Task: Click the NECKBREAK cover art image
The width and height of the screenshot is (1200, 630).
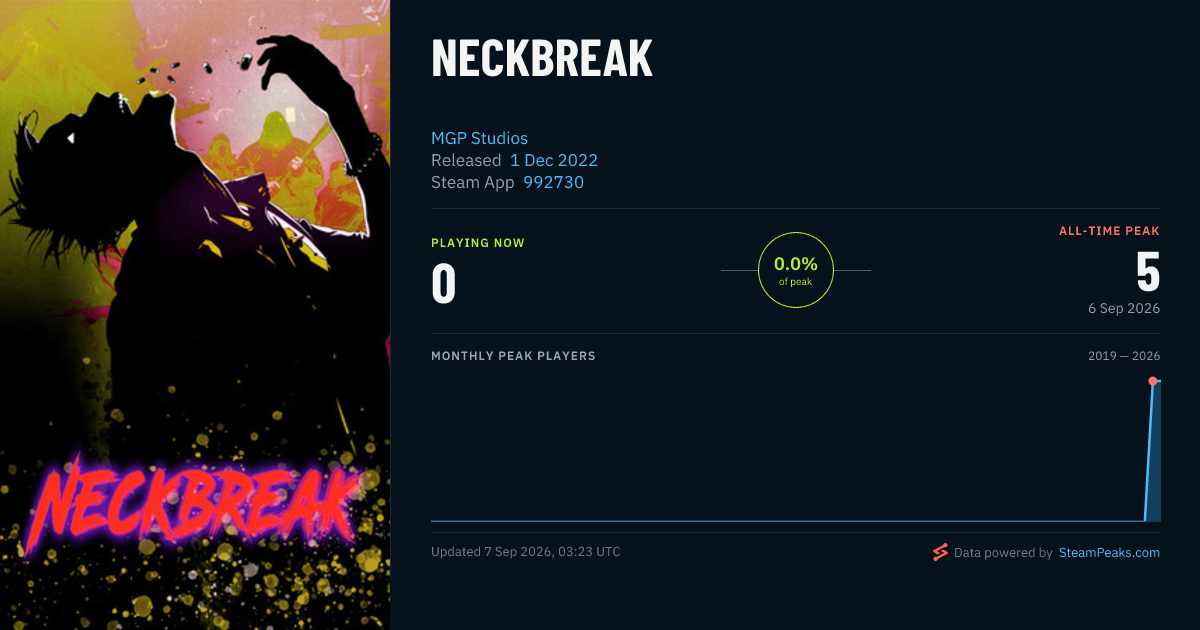Action: pyautogui.click(x=195, y=315)
